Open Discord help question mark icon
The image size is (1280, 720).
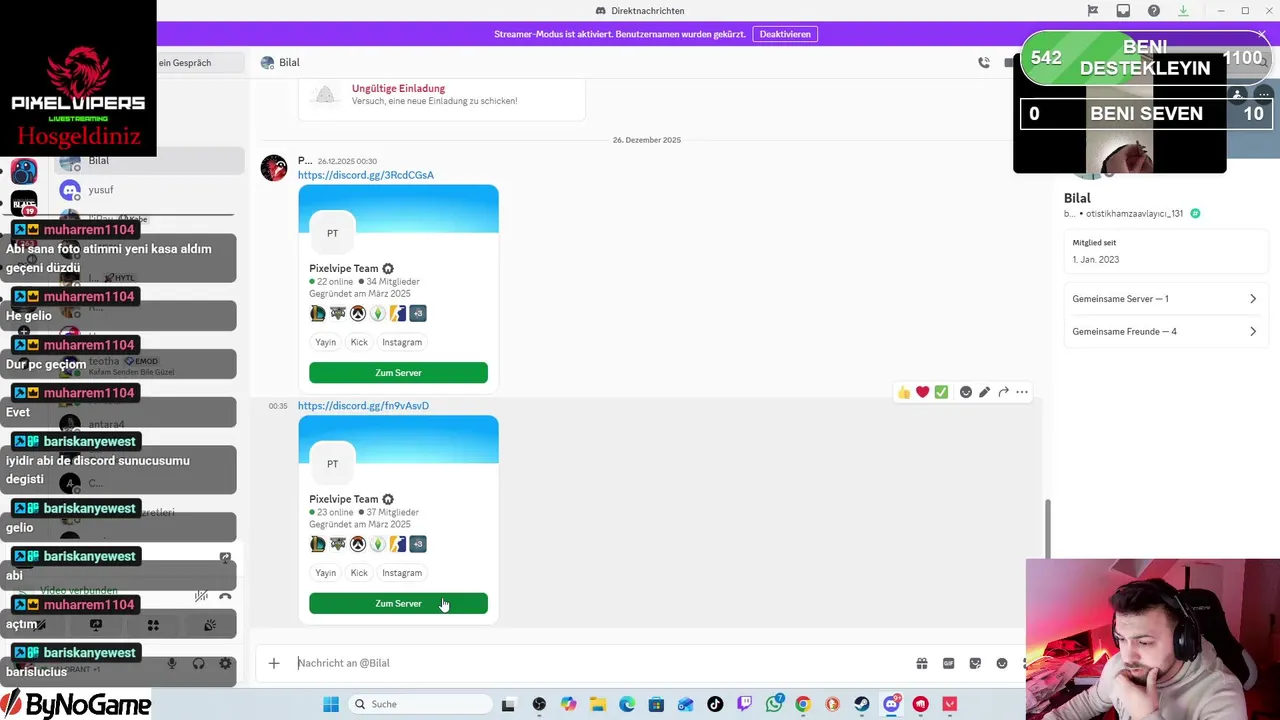1154,11
